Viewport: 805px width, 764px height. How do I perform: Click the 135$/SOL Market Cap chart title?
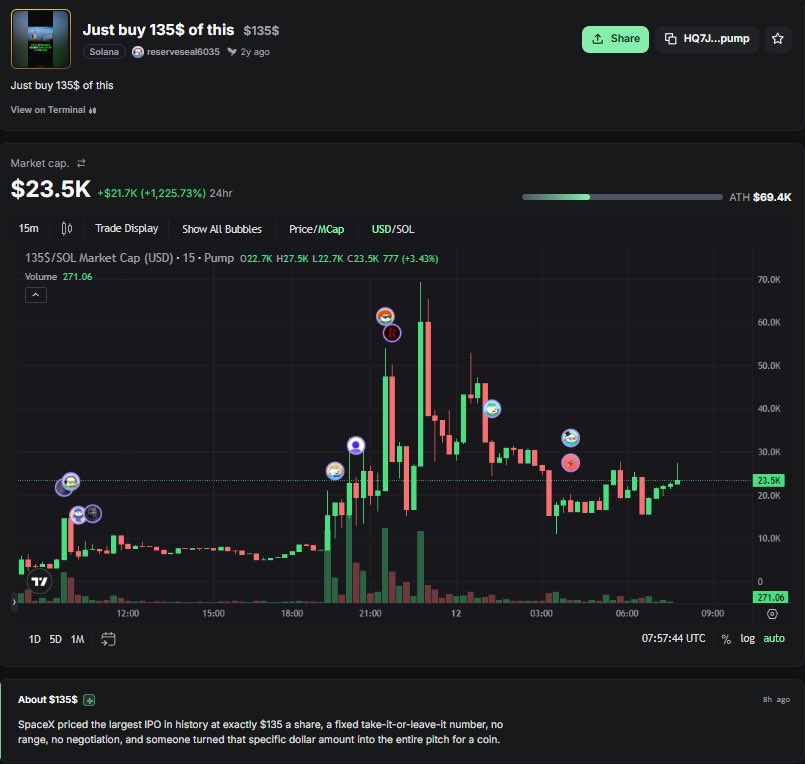(129, 258)
